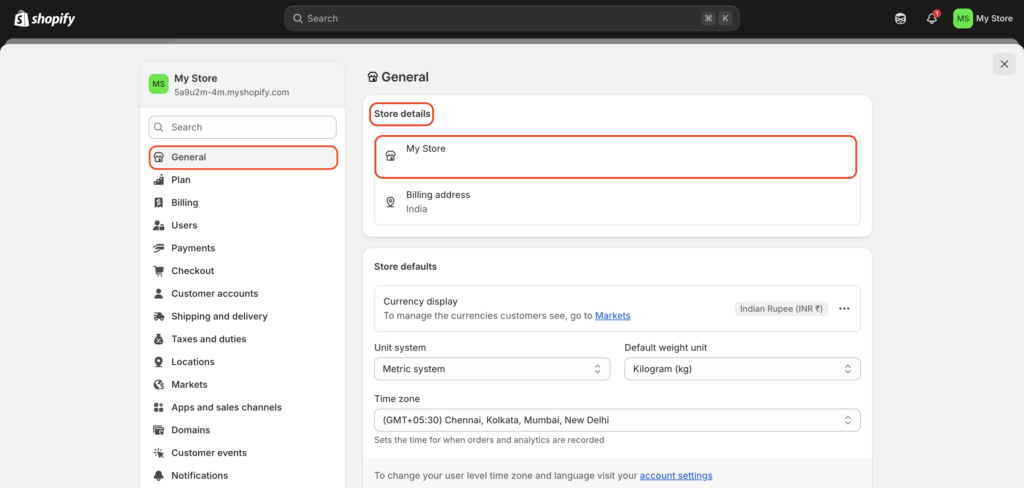Open the Unit system dropdown

(x=492, y=369)
